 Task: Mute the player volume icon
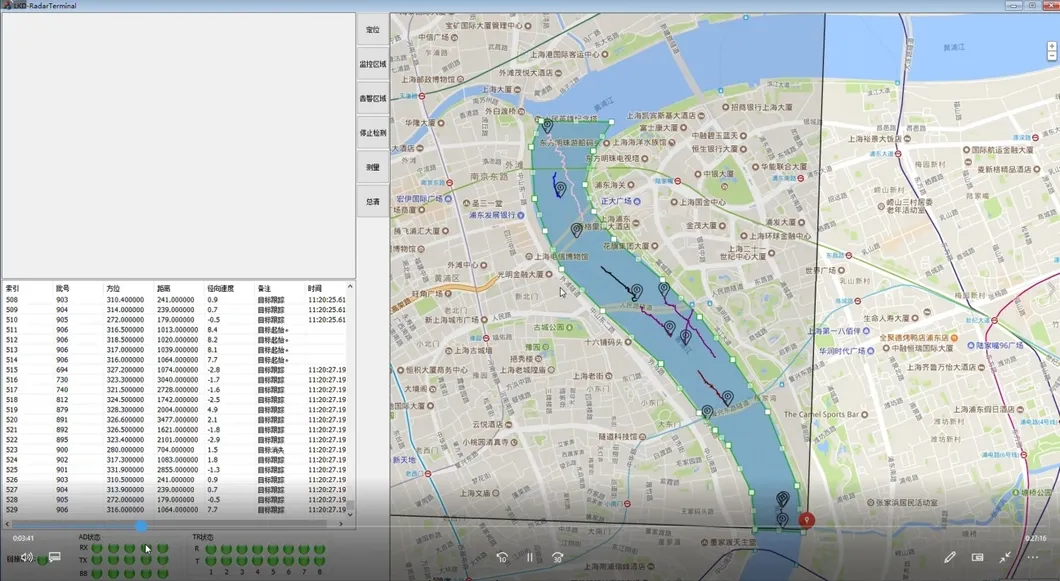(27, 557)
